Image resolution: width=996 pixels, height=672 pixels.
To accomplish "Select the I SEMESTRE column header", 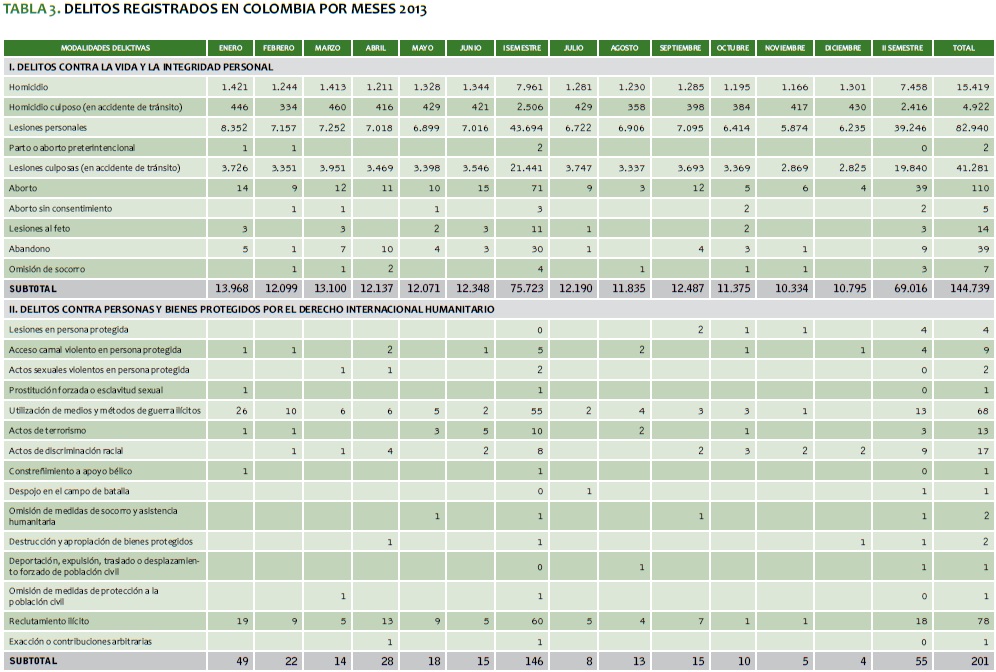I will 522,48.
